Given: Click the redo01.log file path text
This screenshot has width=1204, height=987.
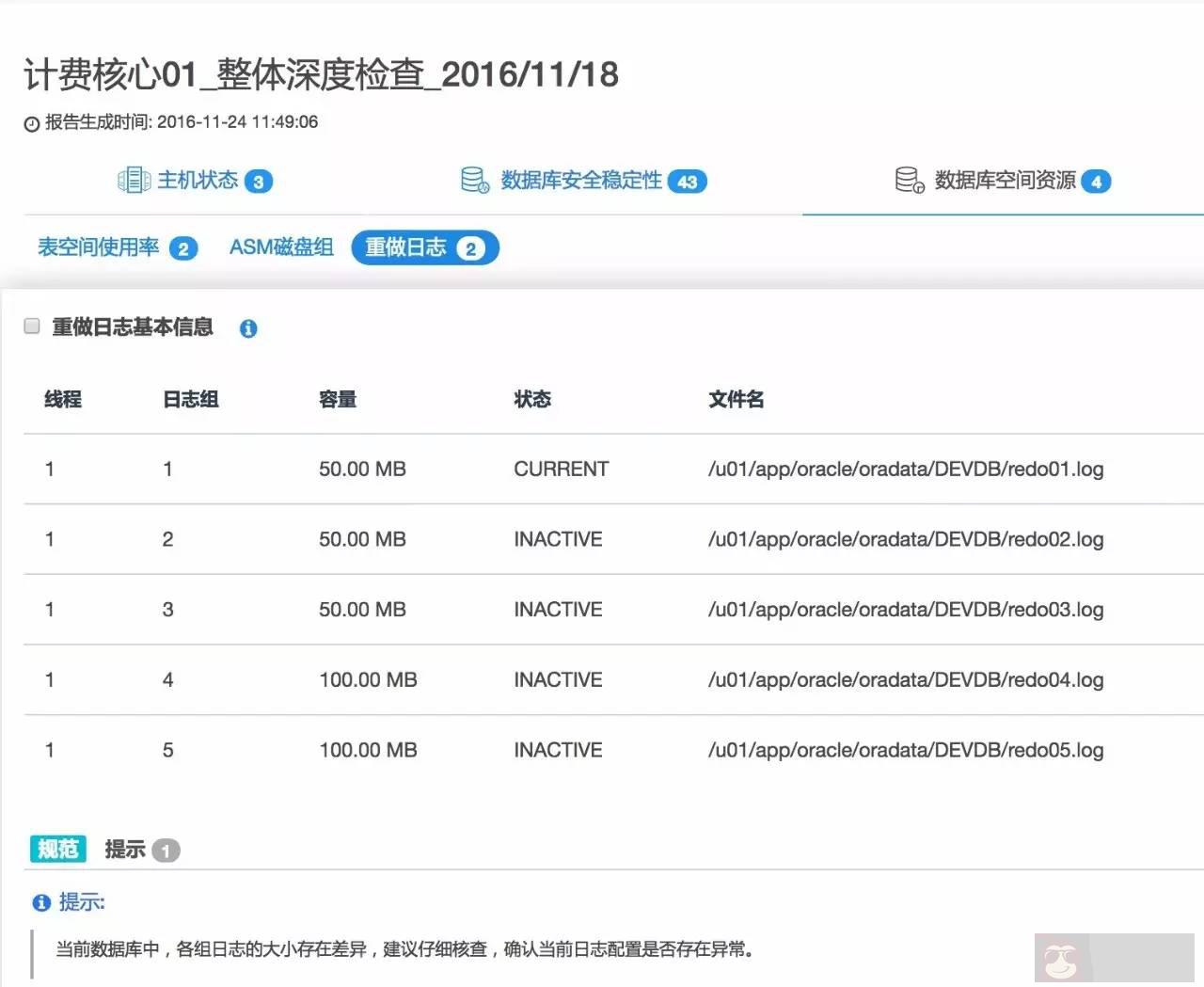Looking at the screenshot, I should 907,469.
